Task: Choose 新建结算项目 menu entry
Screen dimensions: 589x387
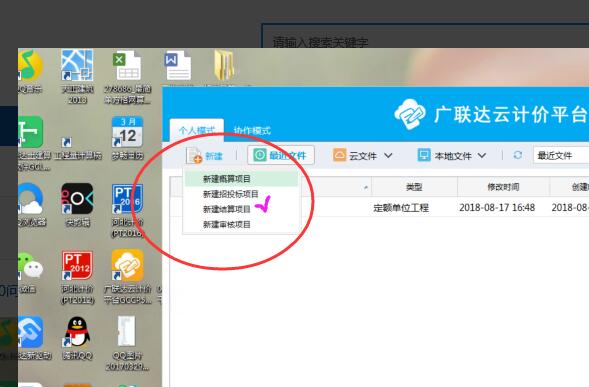Action: coord(241,209)
